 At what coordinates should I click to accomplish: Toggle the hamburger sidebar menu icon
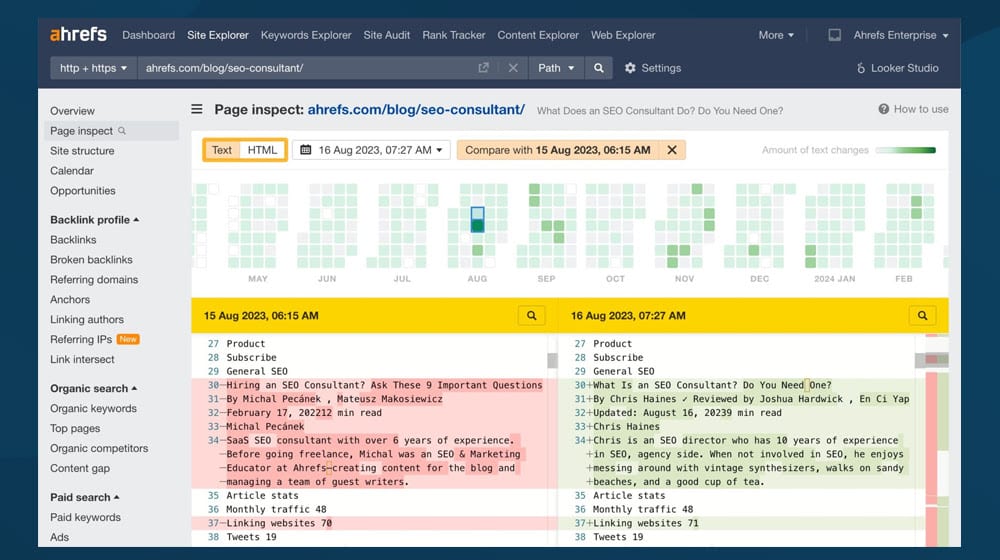196,110
